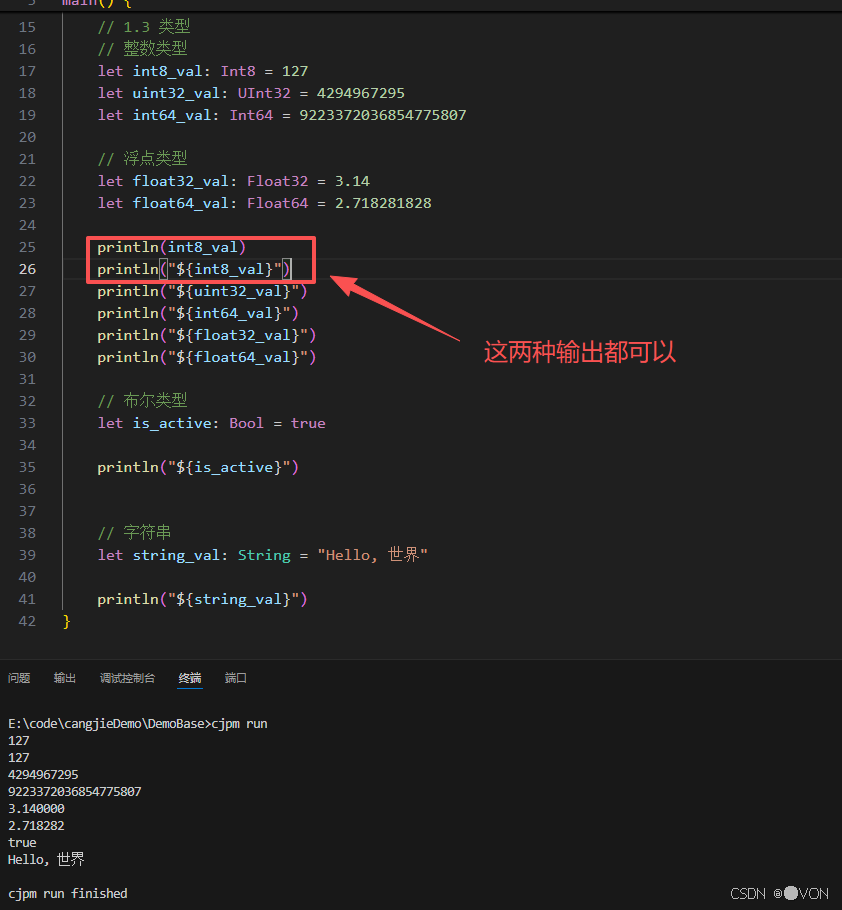Click the UInt32 type on line 18
Screen dimensions: 842x910
[x=264, y=93]
